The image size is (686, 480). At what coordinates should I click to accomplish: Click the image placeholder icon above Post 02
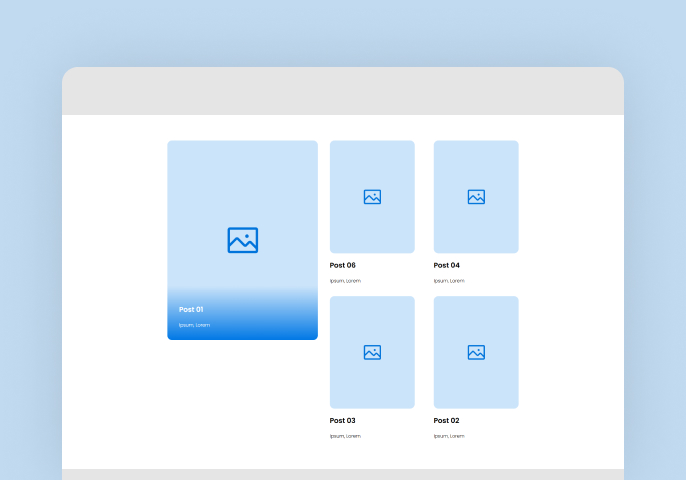[x=476, y=352]
